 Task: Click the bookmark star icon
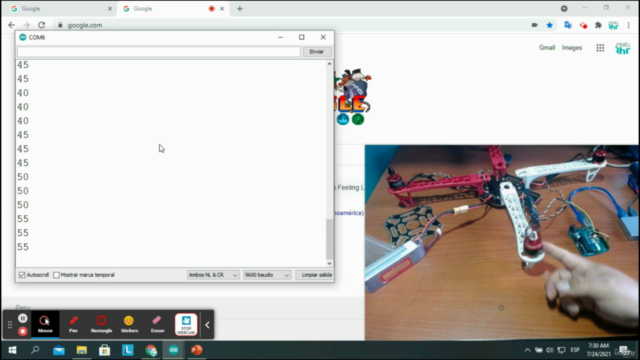550,25
